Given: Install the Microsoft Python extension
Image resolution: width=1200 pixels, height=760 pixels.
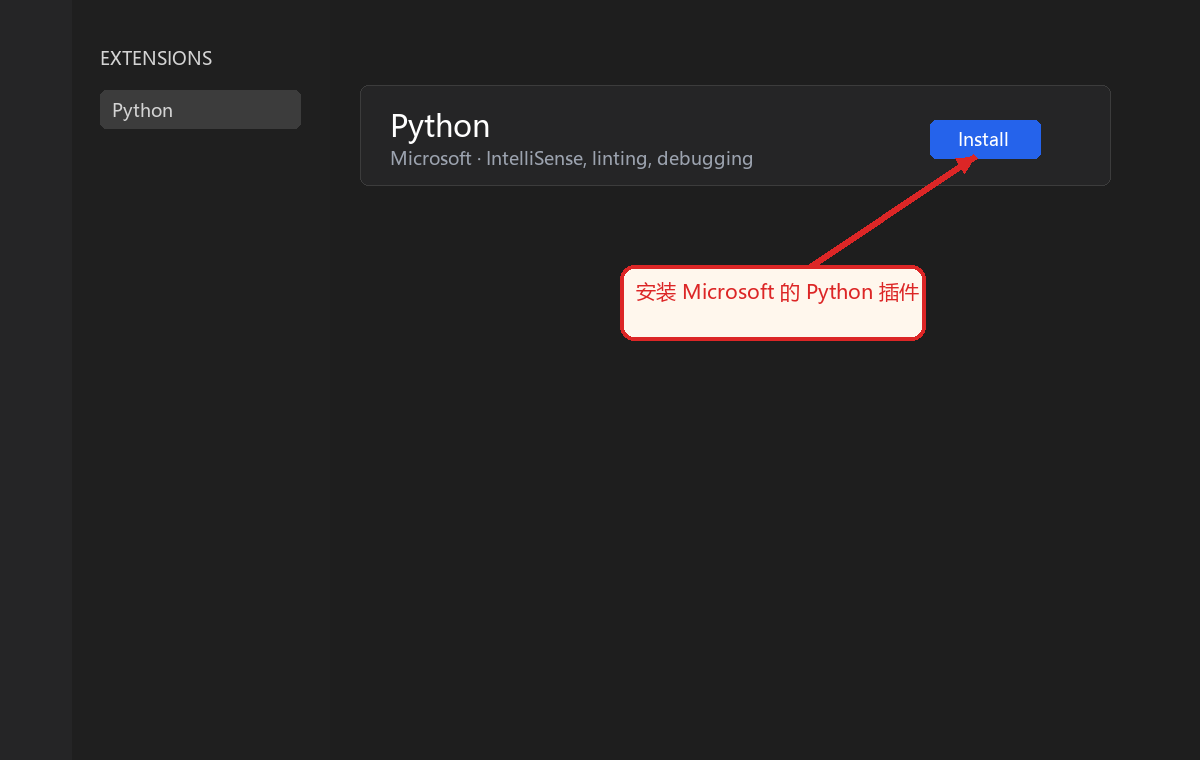Looking at the screenshot, I should point(985,139).
